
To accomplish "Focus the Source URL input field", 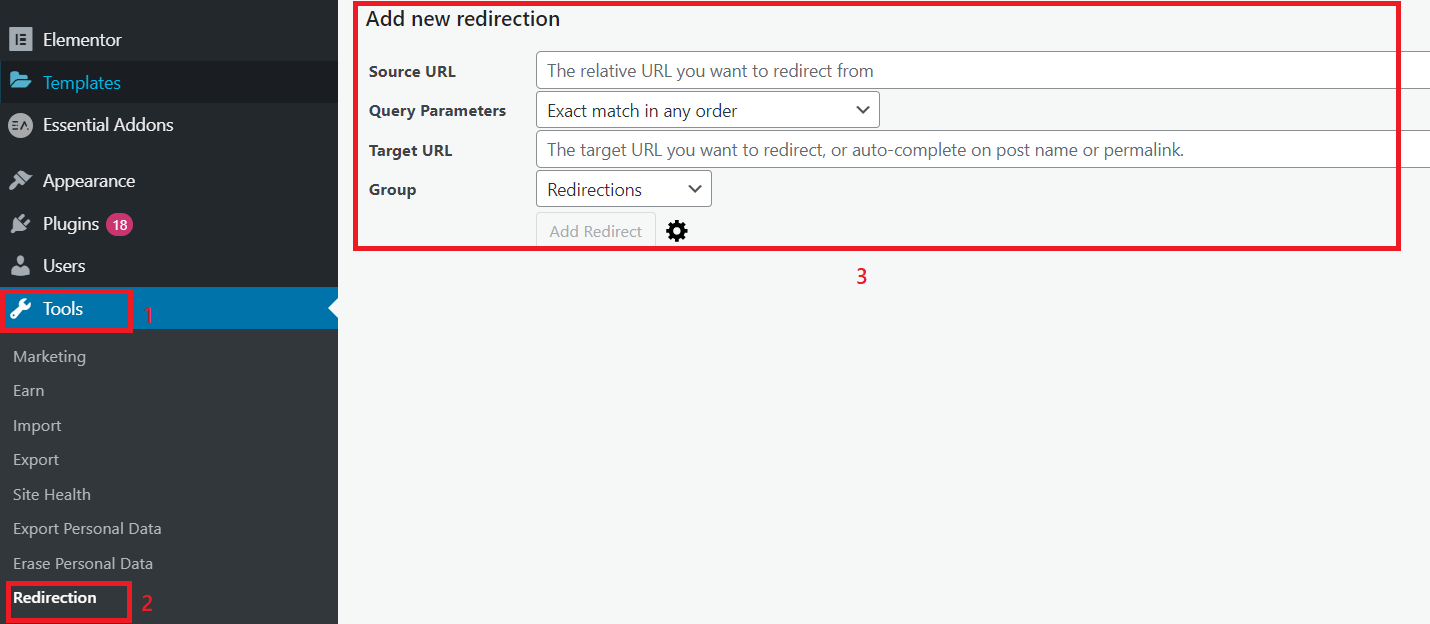I will click(x=980, y=71).
